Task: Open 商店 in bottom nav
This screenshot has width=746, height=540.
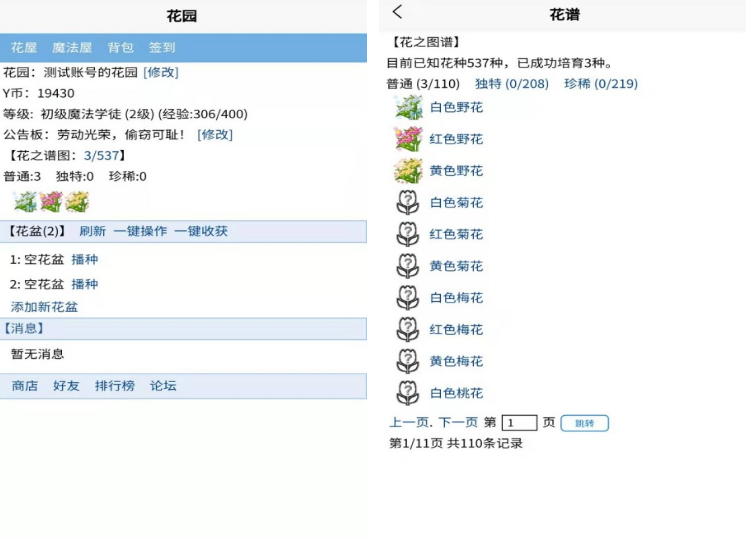Action: point(25,386)
